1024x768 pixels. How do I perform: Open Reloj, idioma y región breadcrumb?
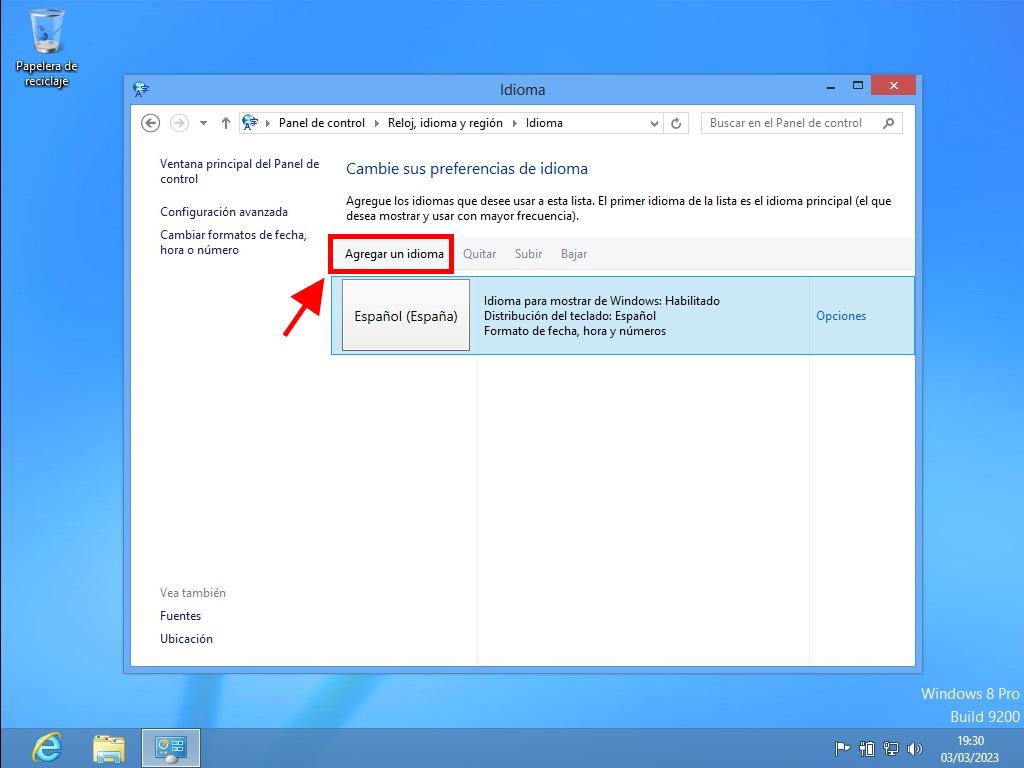click(445, 123)
